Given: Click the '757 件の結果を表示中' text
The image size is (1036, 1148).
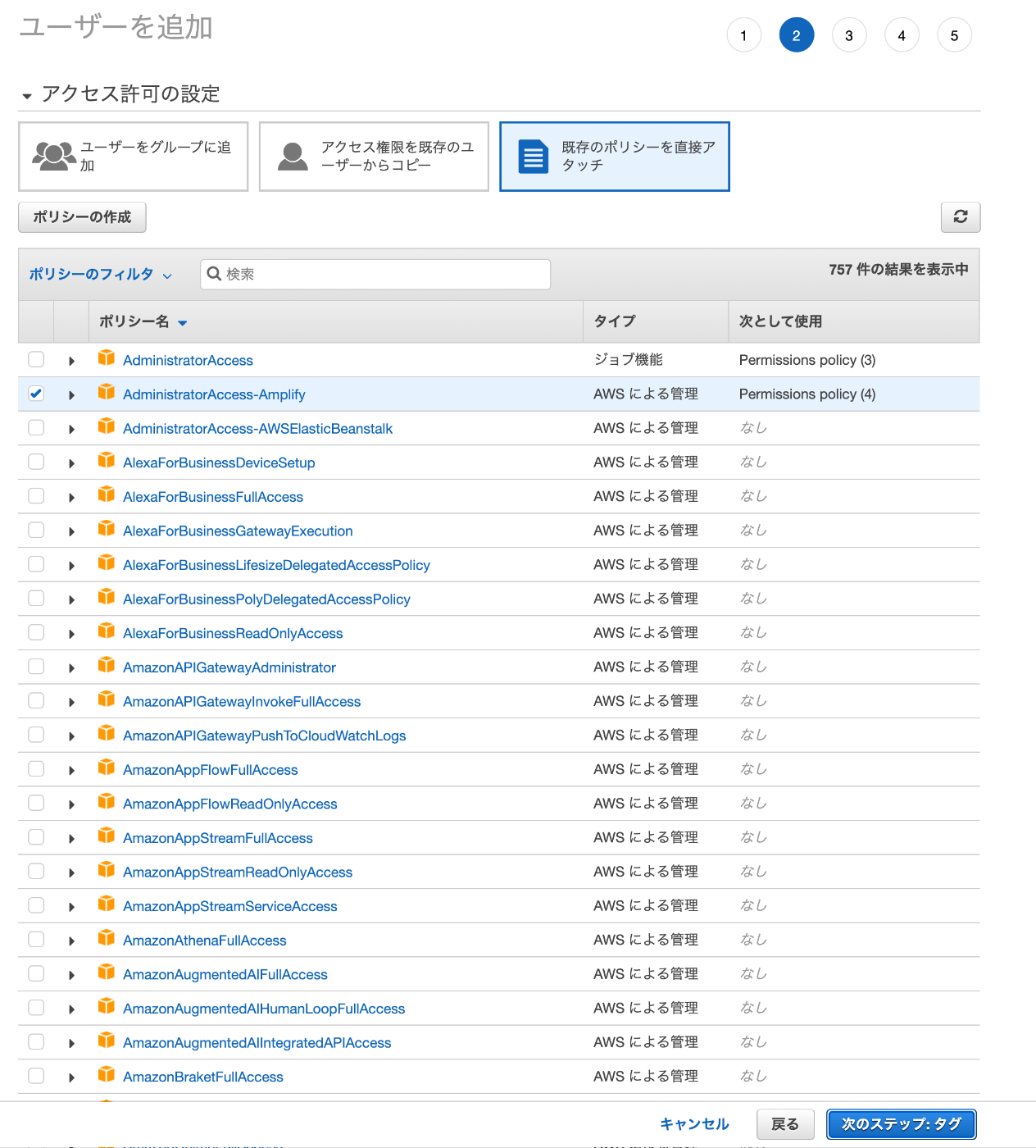Looking at the screenshot, I should pos(898,269).
